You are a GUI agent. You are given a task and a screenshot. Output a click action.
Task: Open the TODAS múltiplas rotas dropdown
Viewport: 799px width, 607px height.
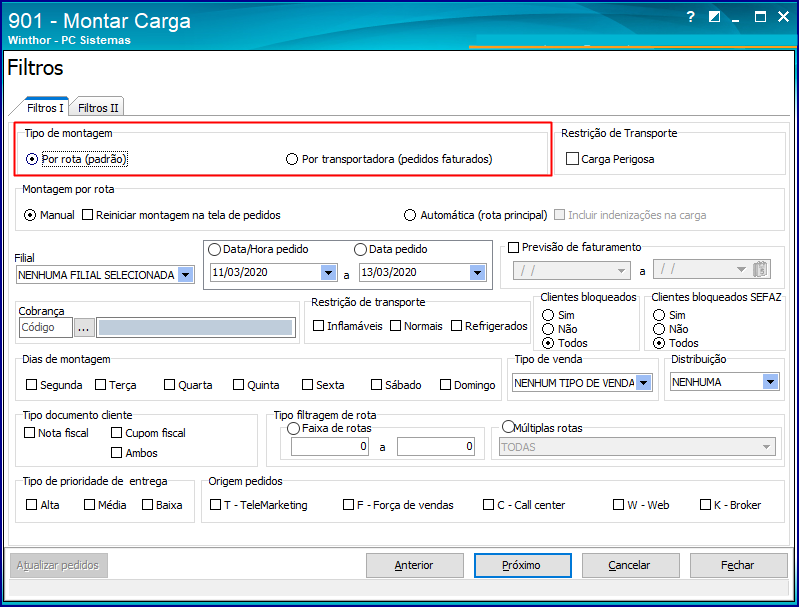tap(766, 447)
